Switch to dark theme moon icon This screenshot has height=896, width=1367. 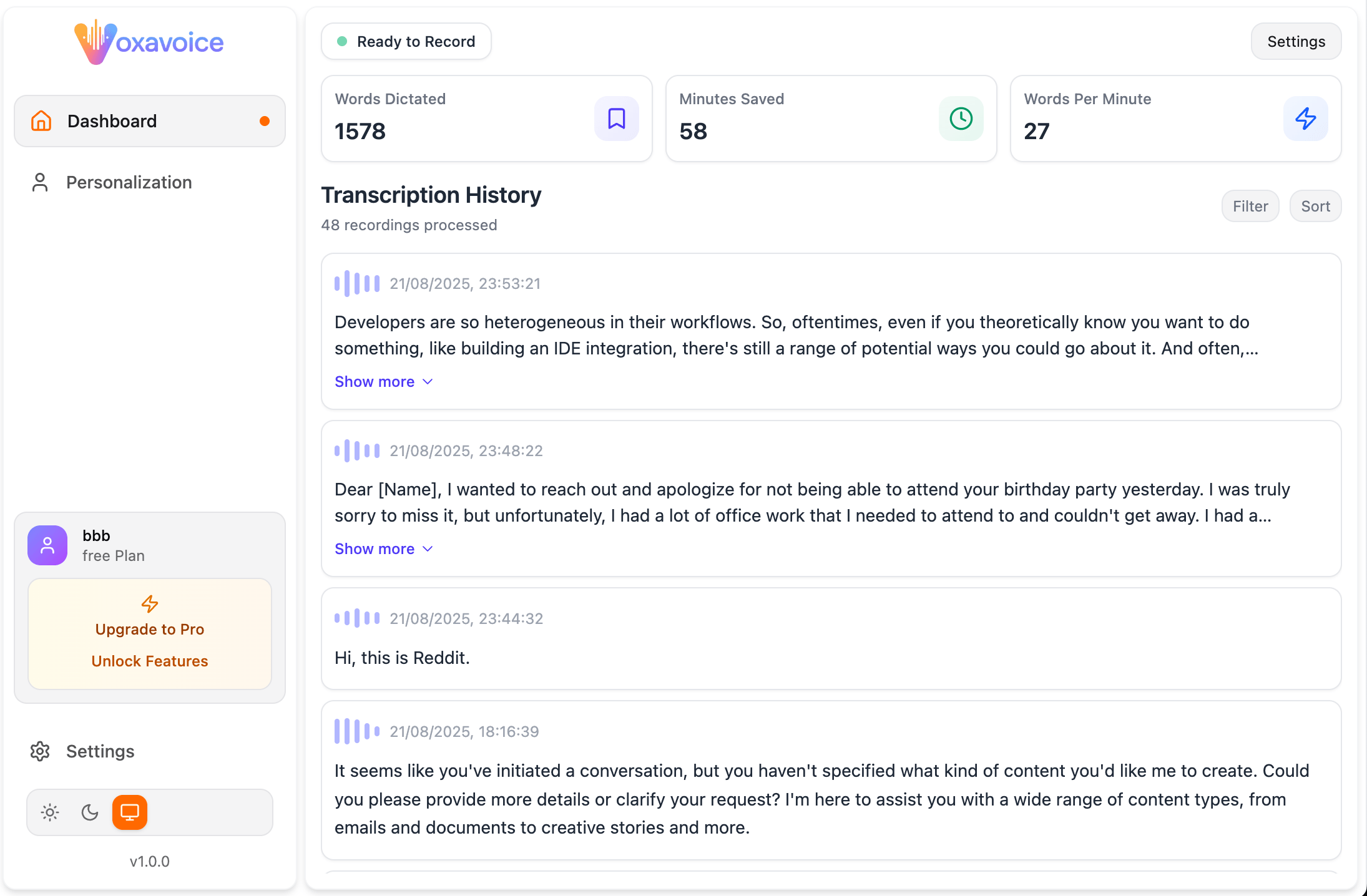(x=90, y=812)
